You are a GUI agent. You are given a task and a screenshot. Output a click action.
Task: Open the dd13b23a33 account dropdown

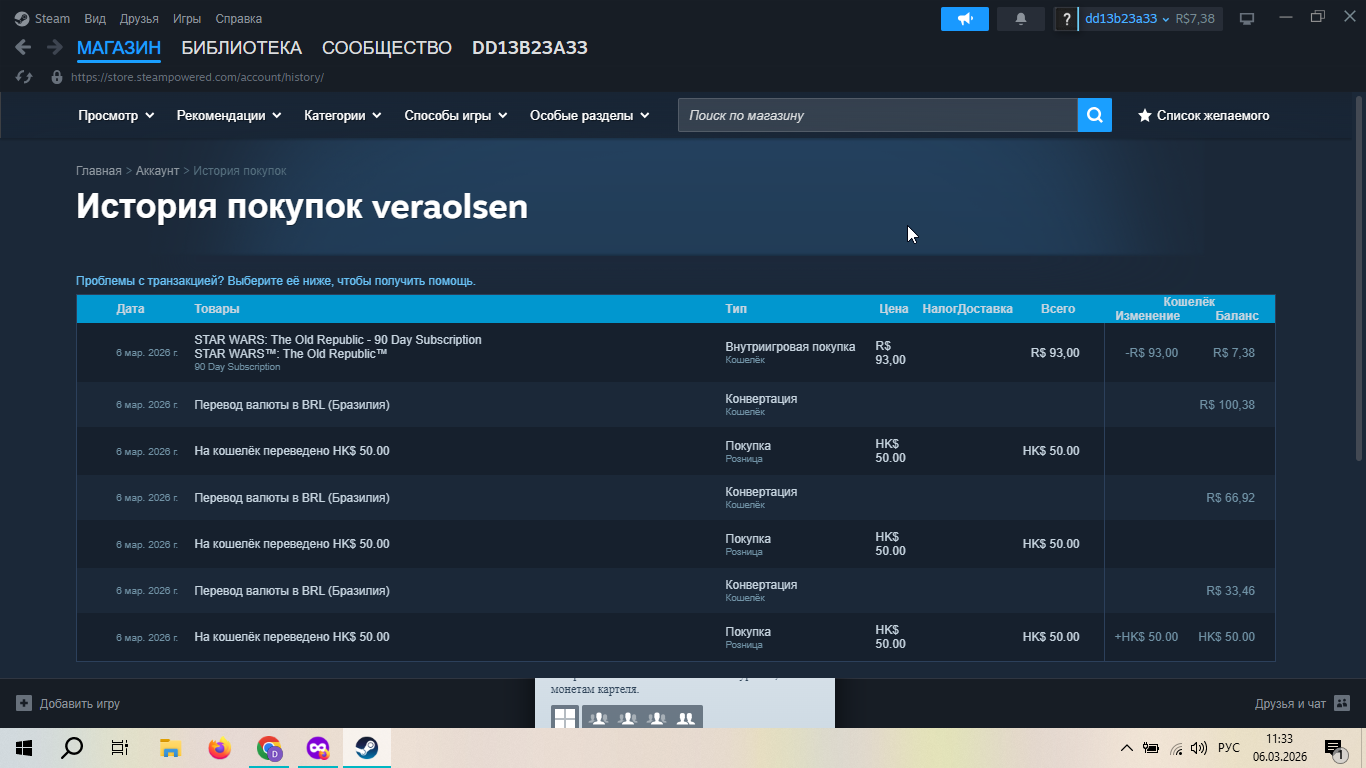tap(1127, 19)
